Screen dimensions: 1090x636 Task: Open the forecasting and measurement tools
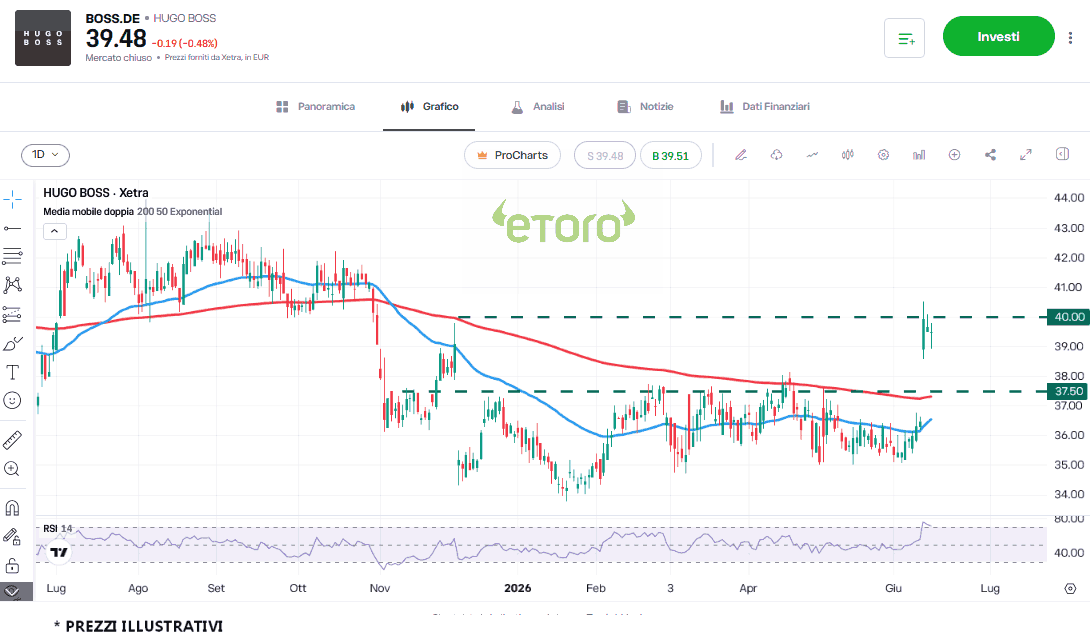click(13, 315)
